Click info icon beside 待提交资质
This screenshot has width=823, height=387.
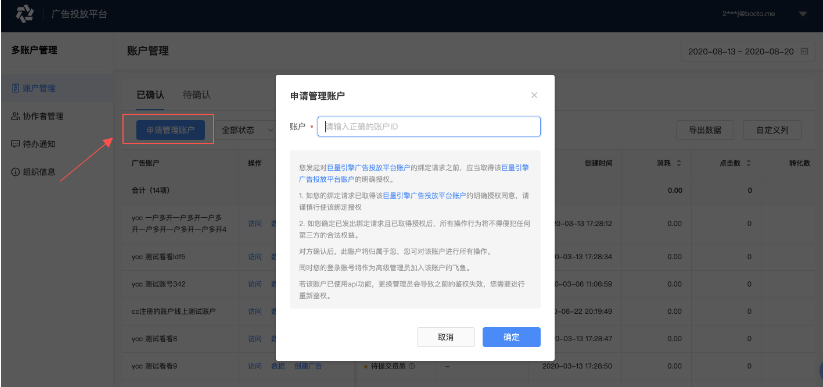click(412, 366)
